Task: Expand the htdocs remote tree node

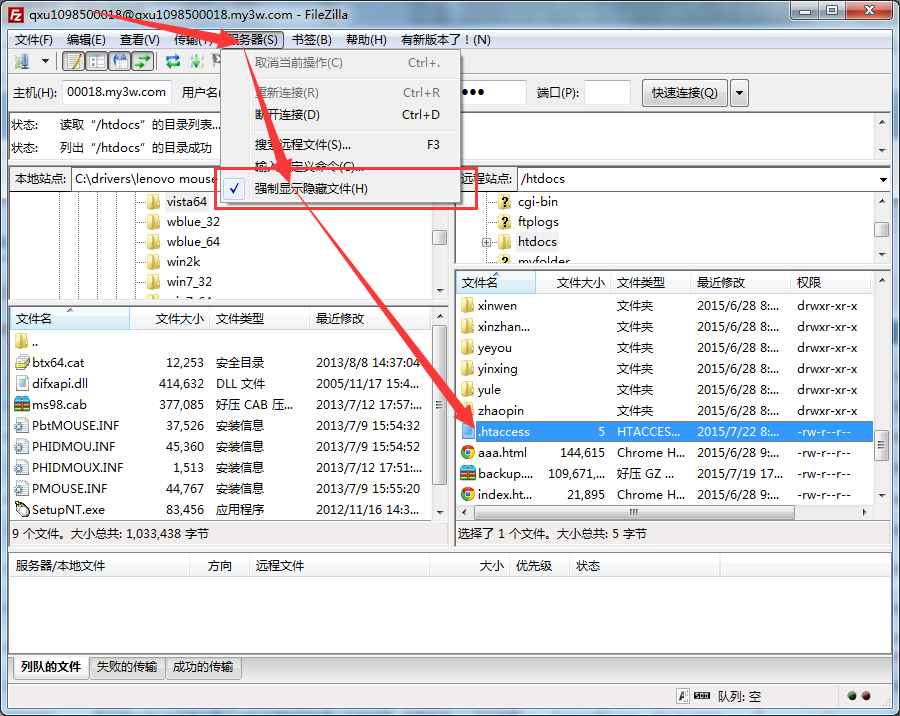Action: point(486,242)
